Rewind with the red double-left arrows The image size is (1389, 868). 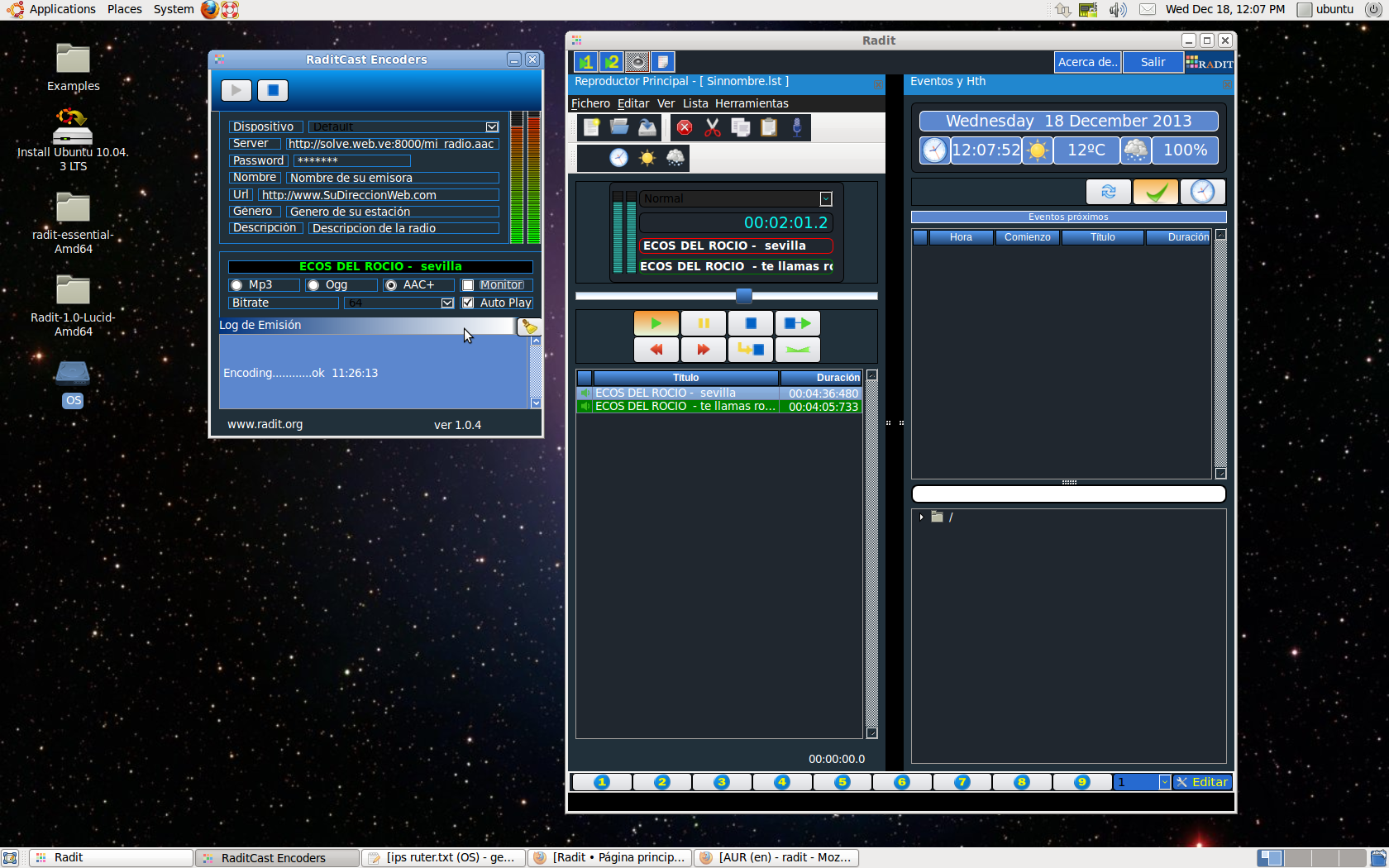point(656,350)
